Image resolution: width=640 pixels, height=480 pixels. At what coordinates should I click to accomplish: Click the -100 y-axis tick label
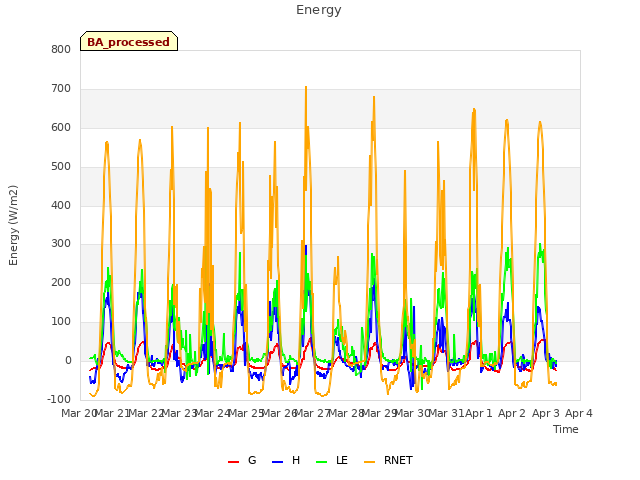pyautogui.click(x=59, y=399)
